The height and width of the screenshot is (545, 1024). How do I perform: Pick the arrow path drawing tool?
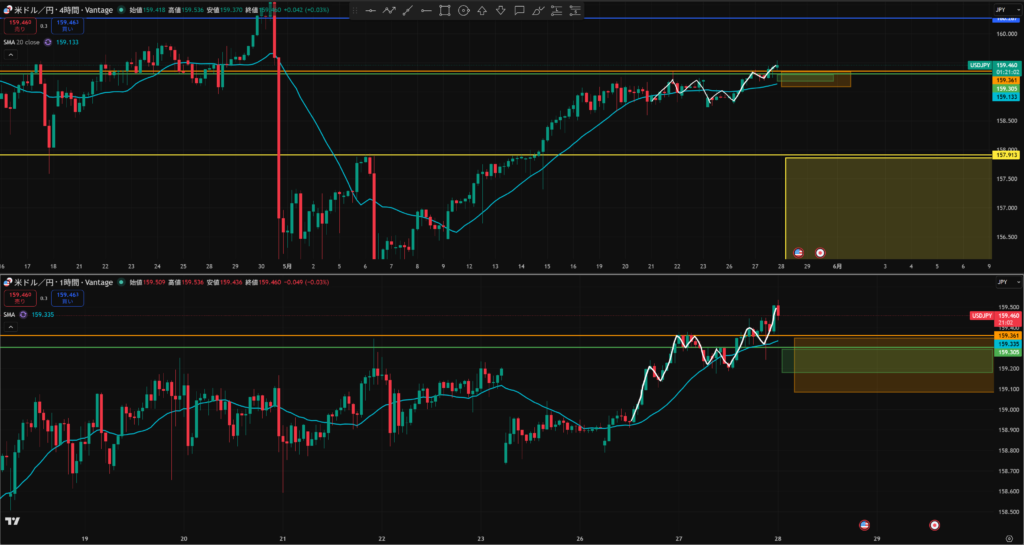click(x=389, y=10)
